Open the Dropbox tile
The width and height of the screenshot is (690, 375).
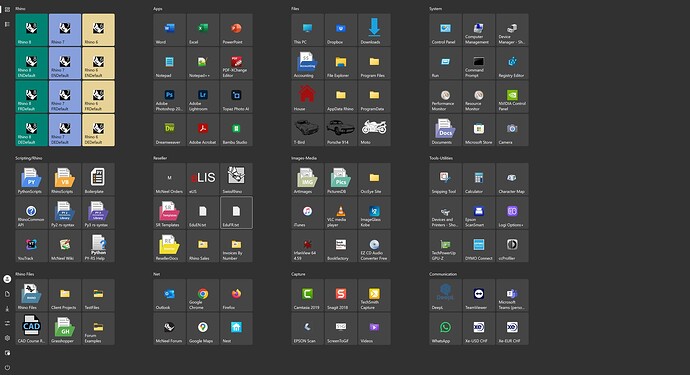click(x=341, y=30)
